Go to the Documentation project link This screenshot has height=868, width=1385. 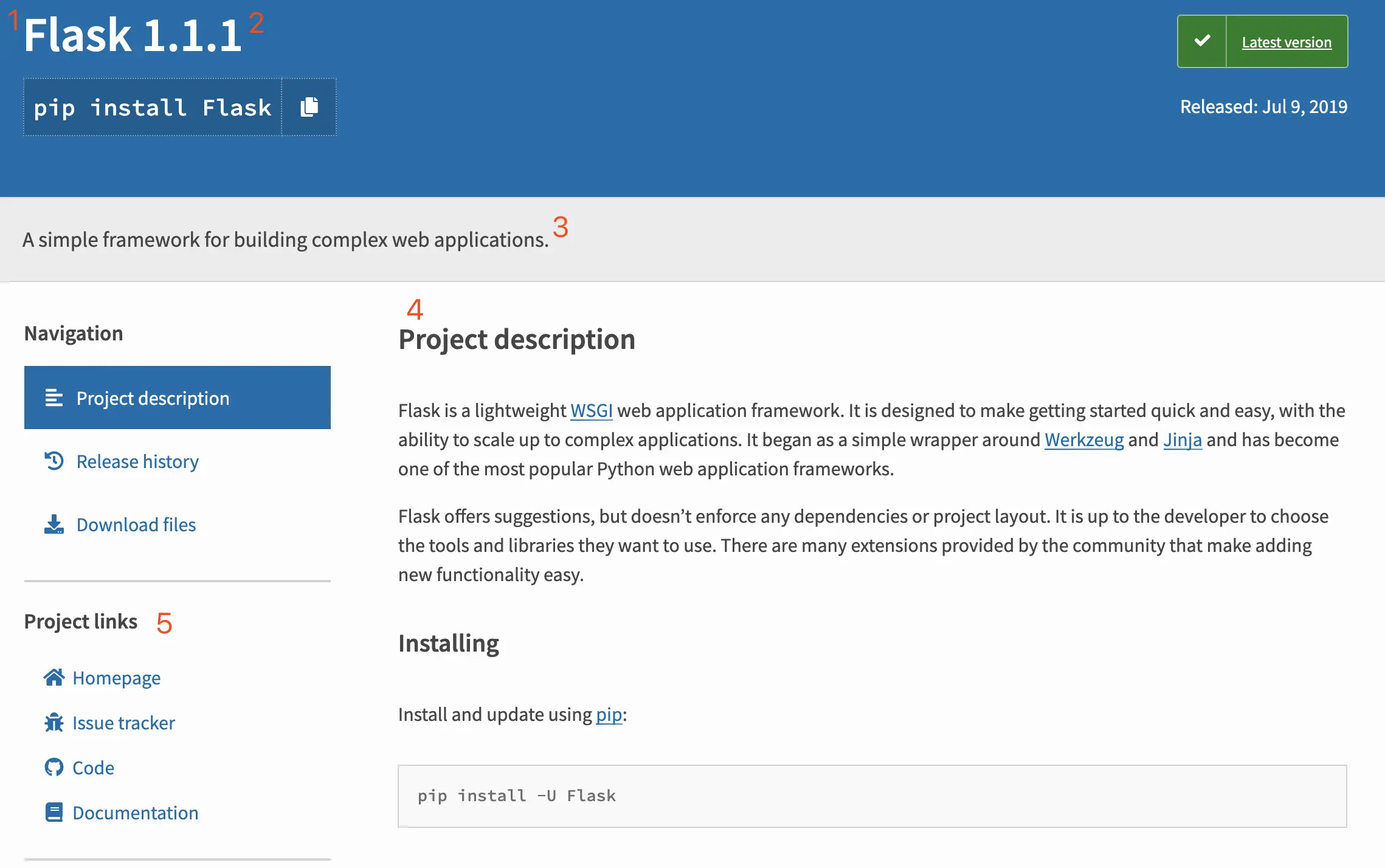[135, 813]
